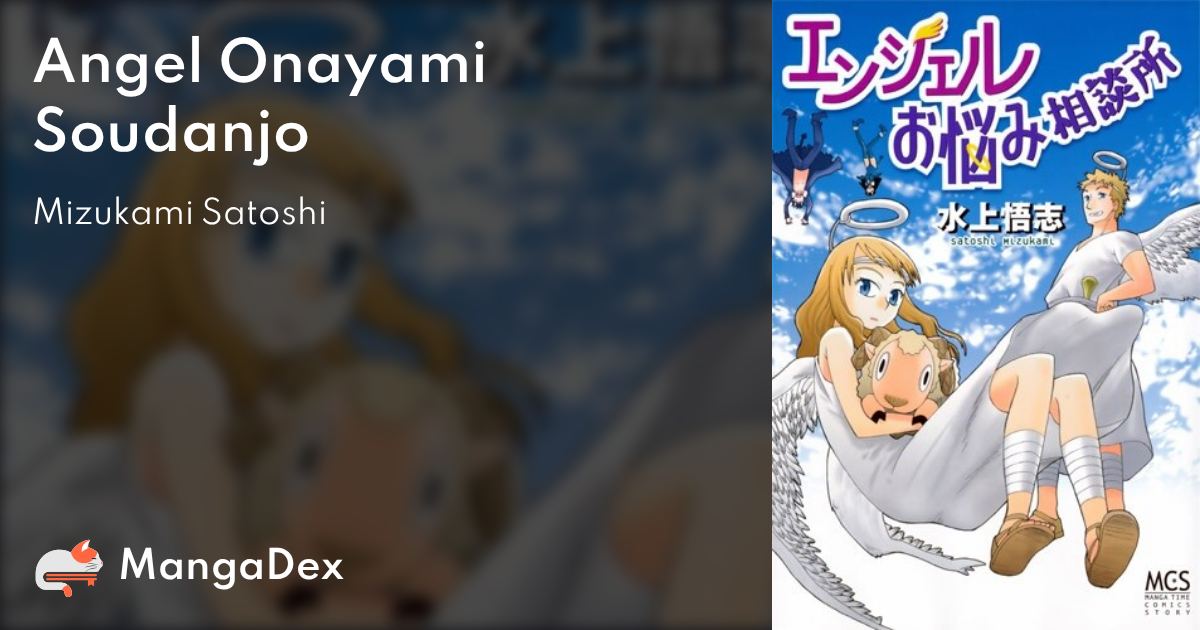Screen dimensions: 1200x630
Task: Click the blurred background cover artwork
Action: (385, 315)
